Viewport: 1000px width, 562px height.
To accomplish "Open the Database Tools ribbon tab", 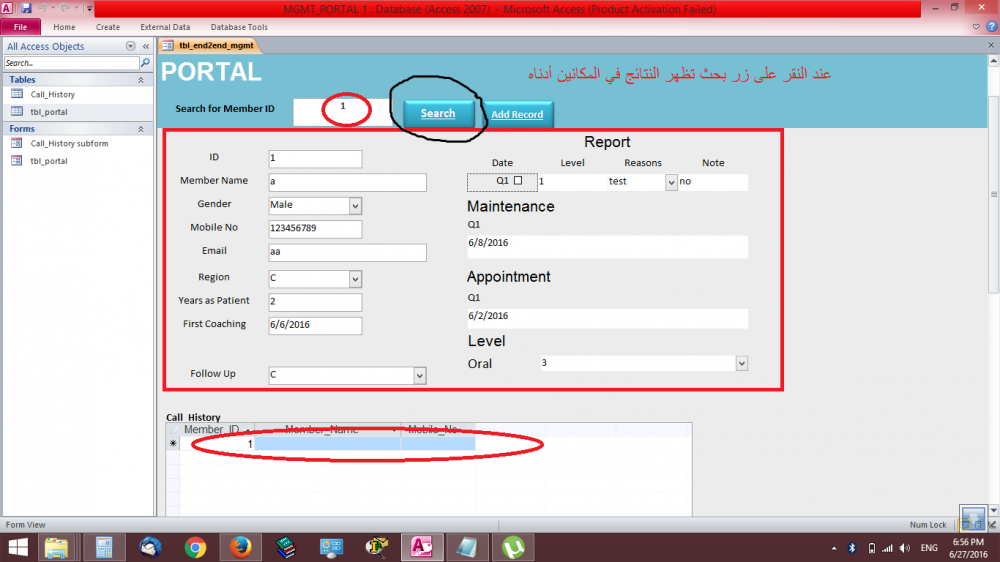I will 239,27.
